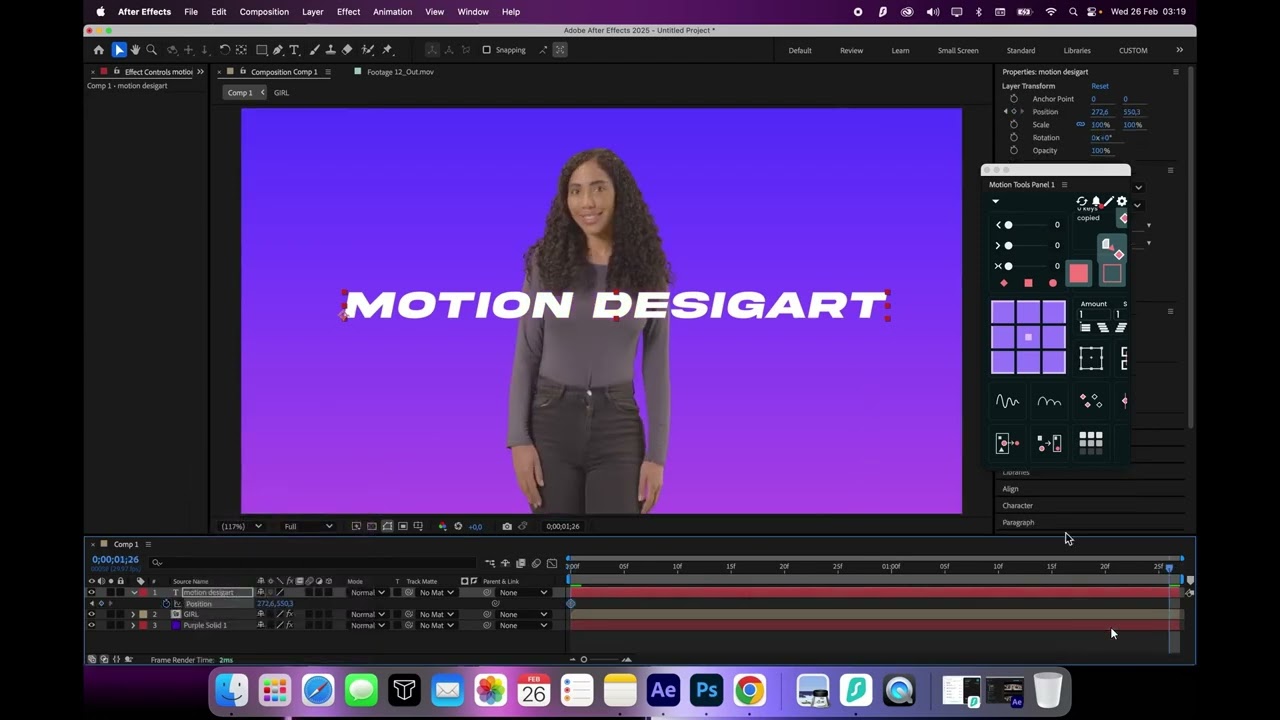Take a snapshot with camera icon in viewer
This screenshot has height=720, width=1280.
pos(507,526)
